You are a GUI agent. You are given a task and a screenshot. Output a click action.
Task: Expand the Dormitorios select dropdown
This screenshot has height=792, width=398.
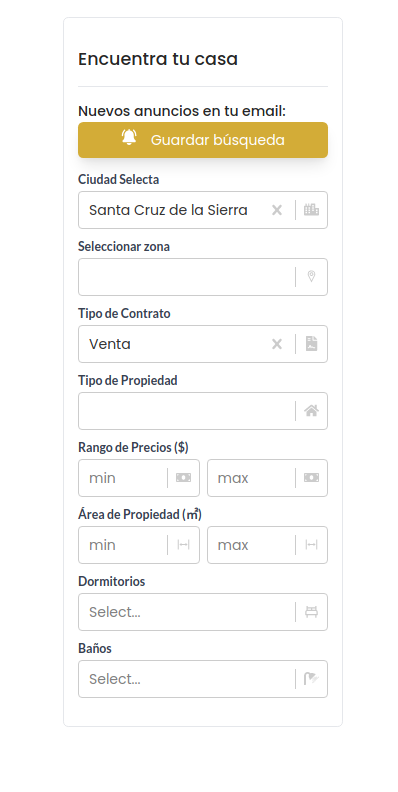coord(203,612)
